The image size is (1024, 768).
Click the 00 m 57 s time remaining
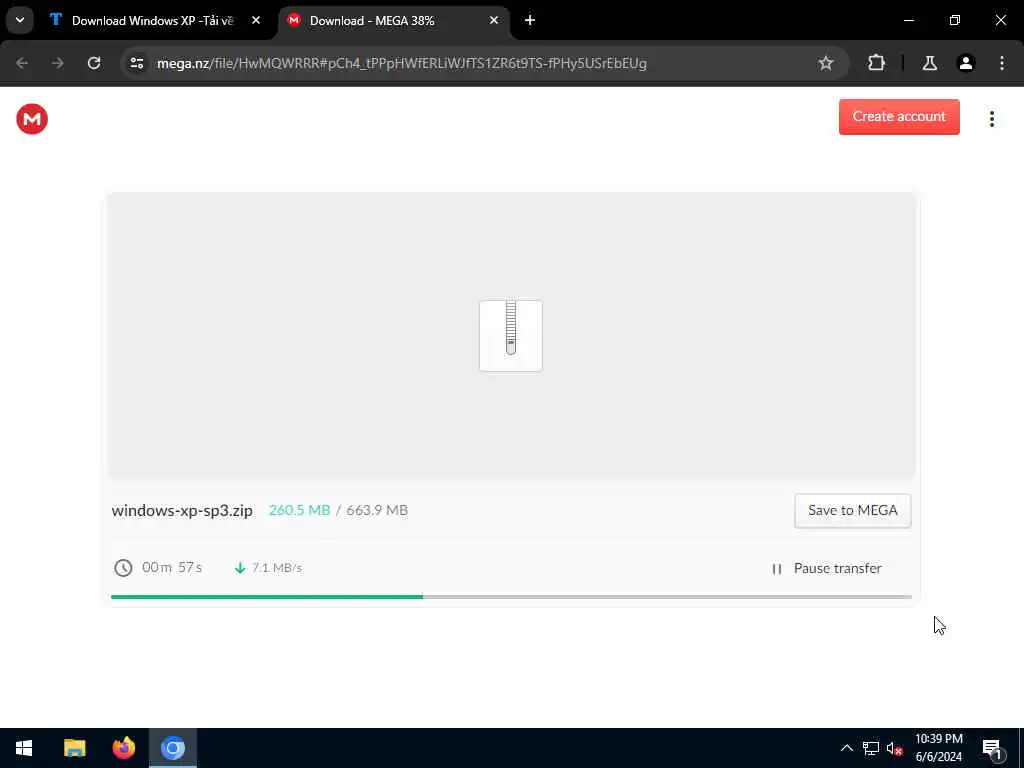[172, 568]
